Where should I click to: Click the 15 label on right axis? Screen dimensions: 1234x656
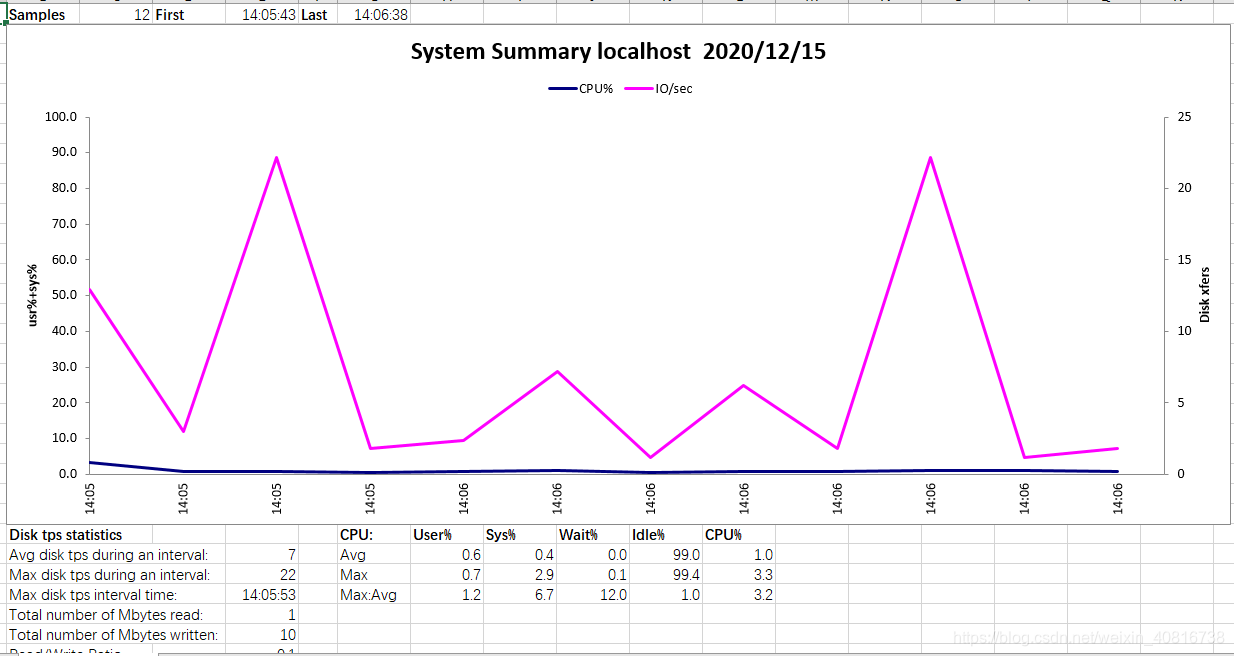pos(1185,259)
